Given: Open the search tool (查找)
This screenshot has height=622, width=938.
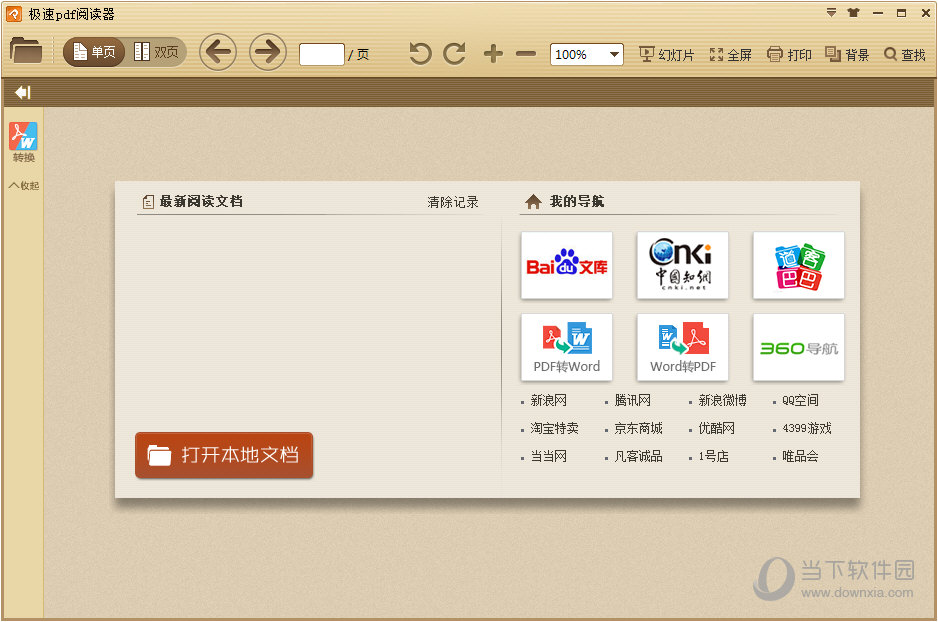Looking at the screenshot, I should [904, 54].
